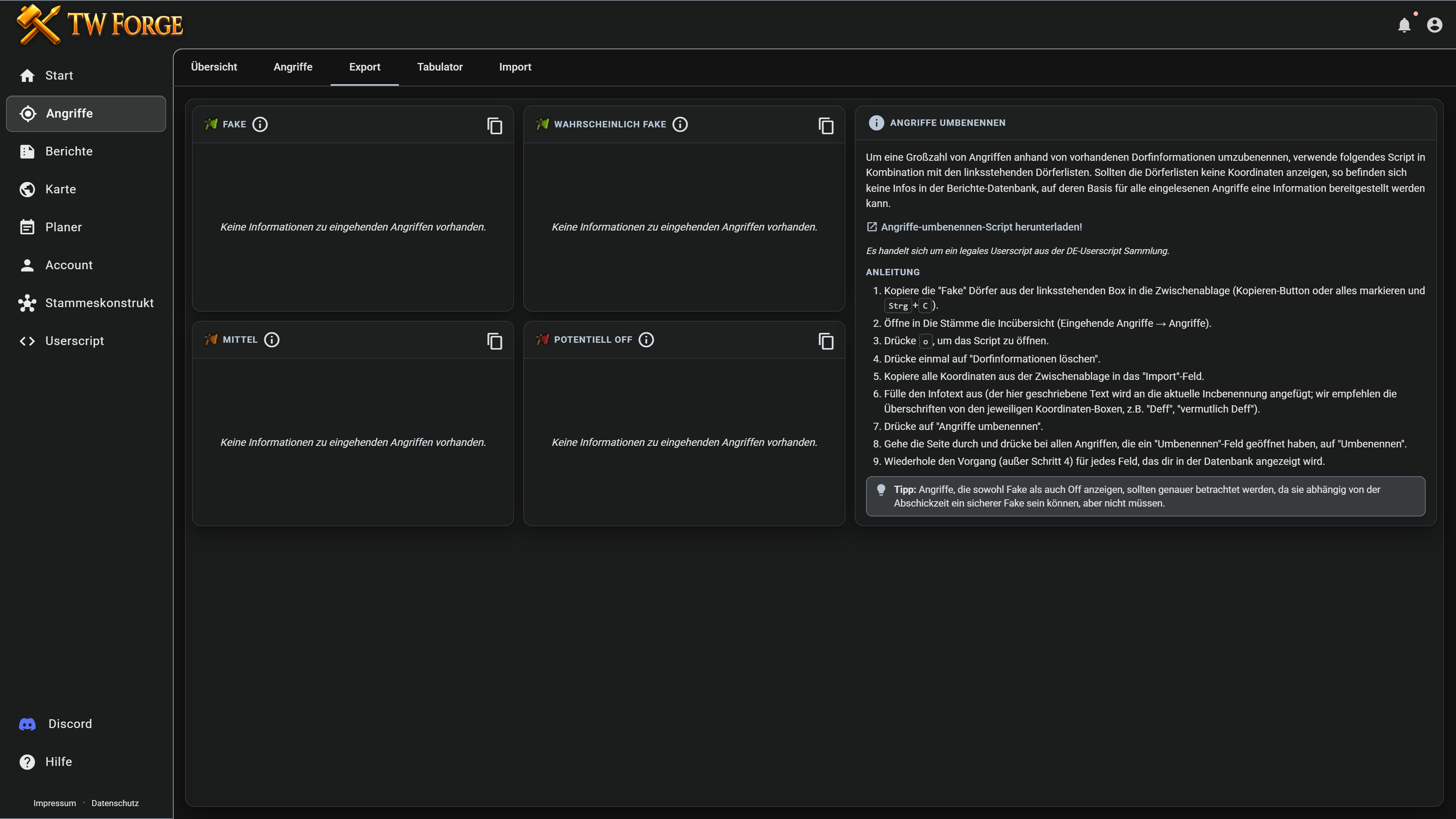1456x819 pixels.
Task: Switch to the Tabulator tab
Action: point(440,67)
